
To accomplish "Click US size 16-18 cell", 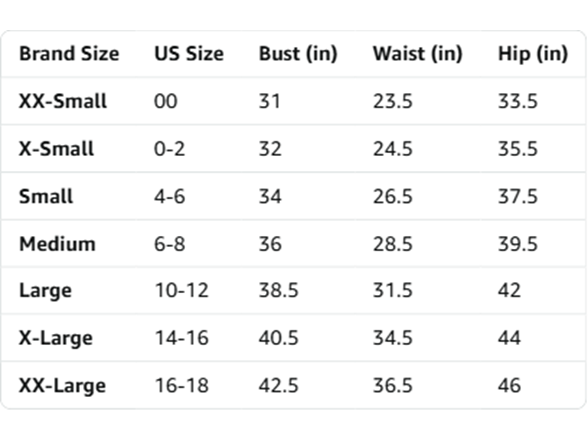I will pyautogui.click(x=182, y=386).
